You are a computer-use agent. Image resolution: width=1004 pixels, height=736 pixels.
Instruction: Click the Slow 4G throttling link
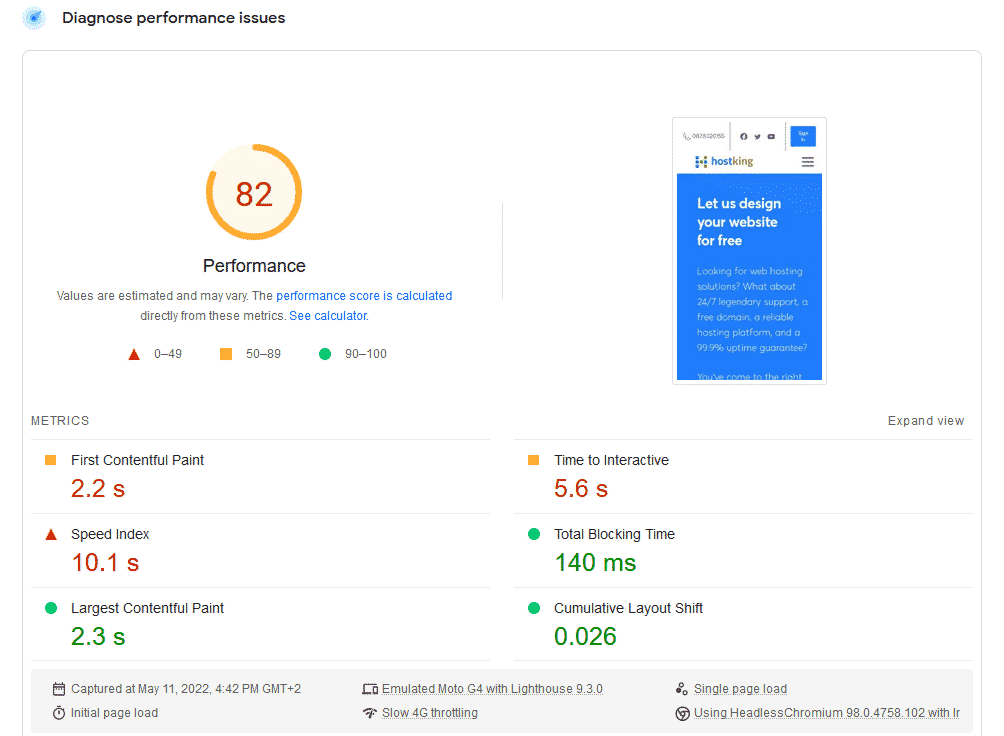pos(429,713)
